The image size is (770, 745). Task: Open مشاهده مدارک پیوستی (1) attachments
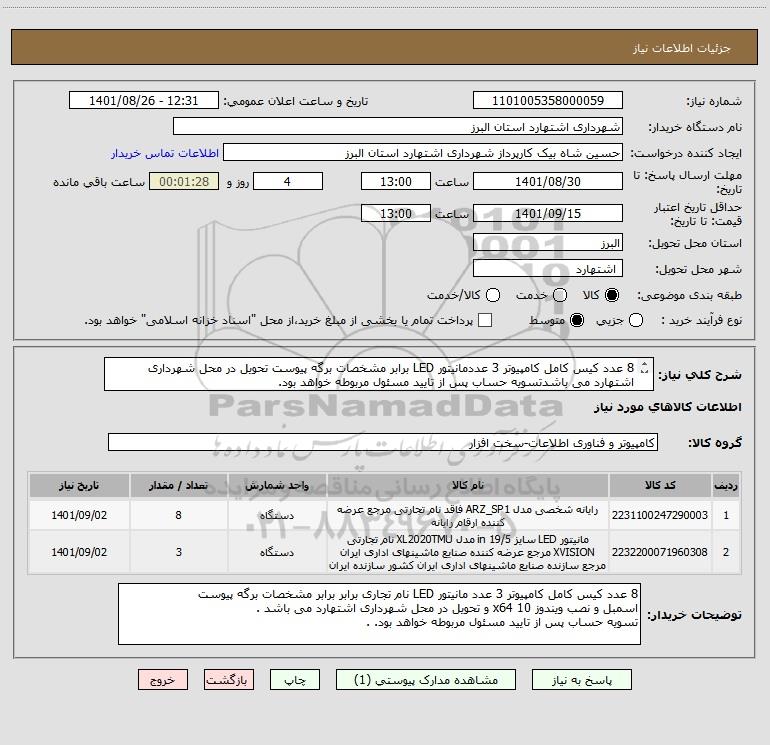(426, 680)
